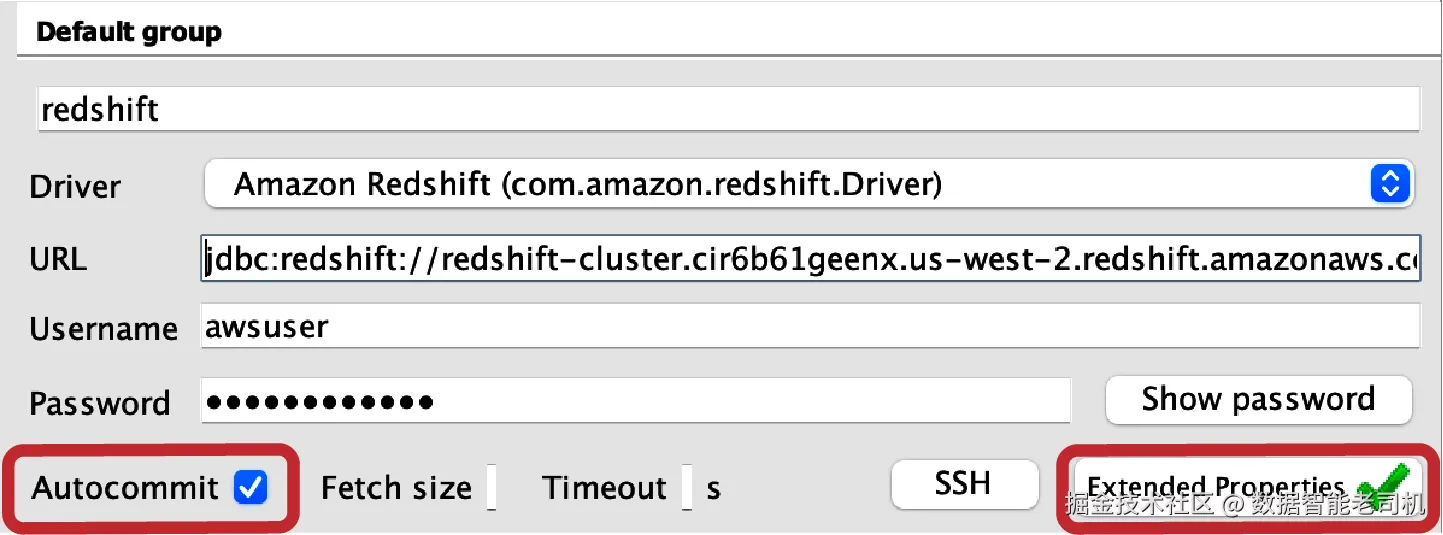
Task: Click the blue arrows on Driver dropdown
Action: coord(1389,184)
